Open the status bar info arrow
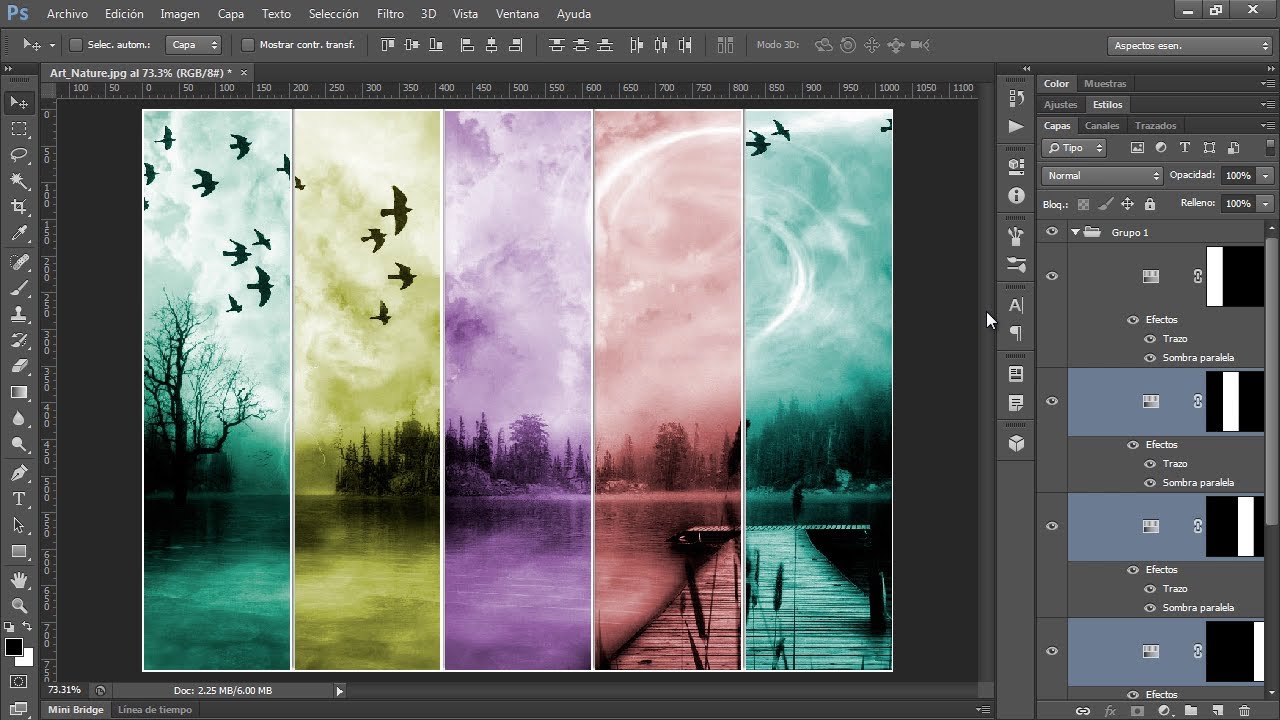This screenshot has height=720, width=1280. coord(339,691)
